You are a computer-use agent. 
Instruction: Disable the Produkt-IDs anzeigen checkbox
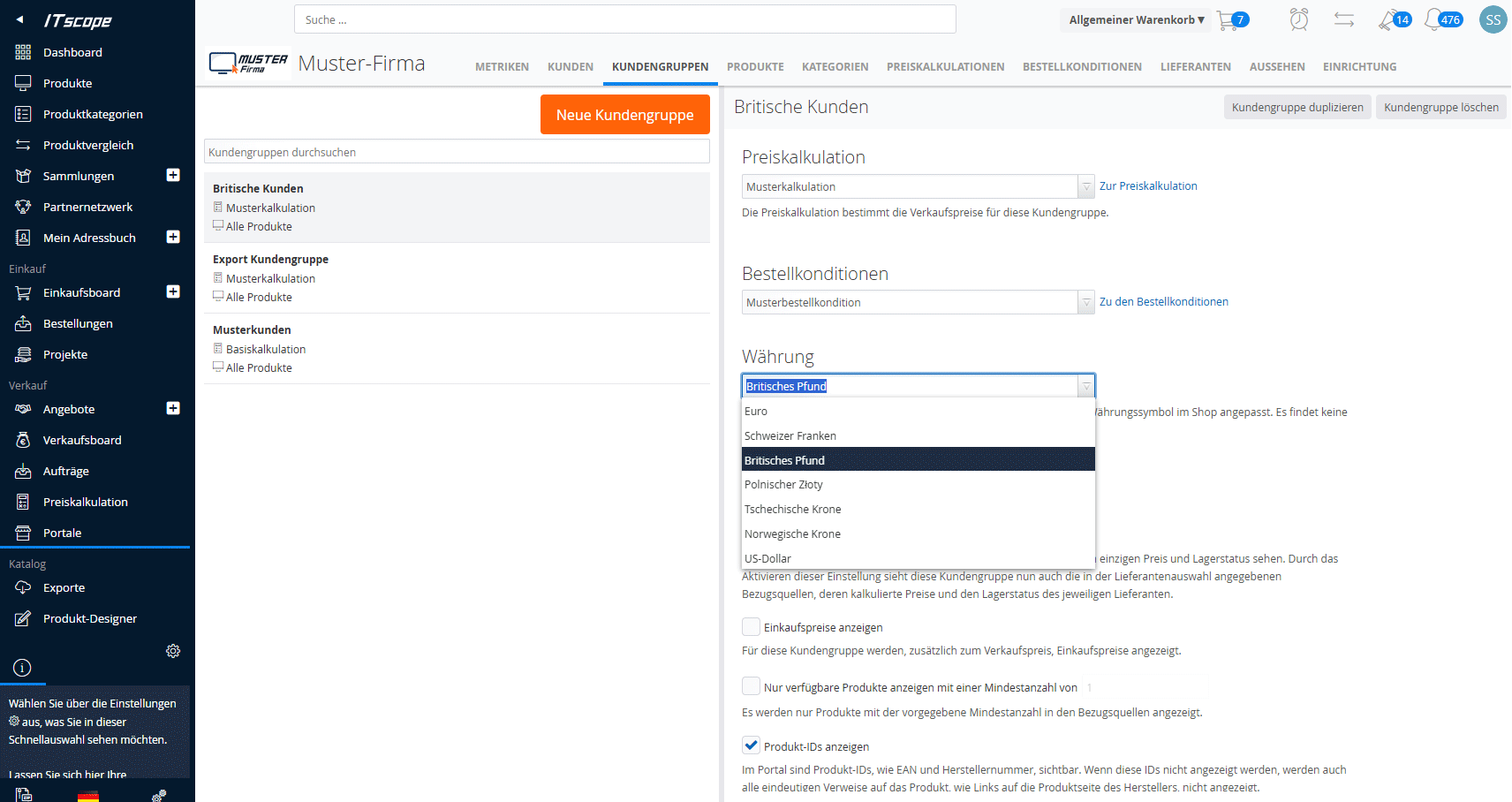[751, 745]
